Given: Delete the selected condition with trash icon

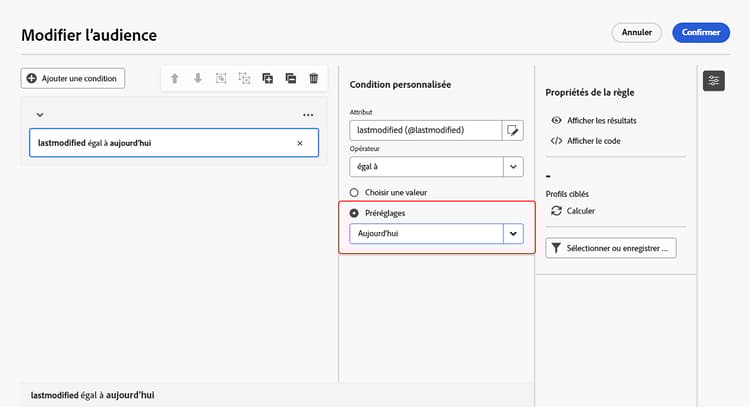Looking at the screenshot, I should [x=313, y=78].
